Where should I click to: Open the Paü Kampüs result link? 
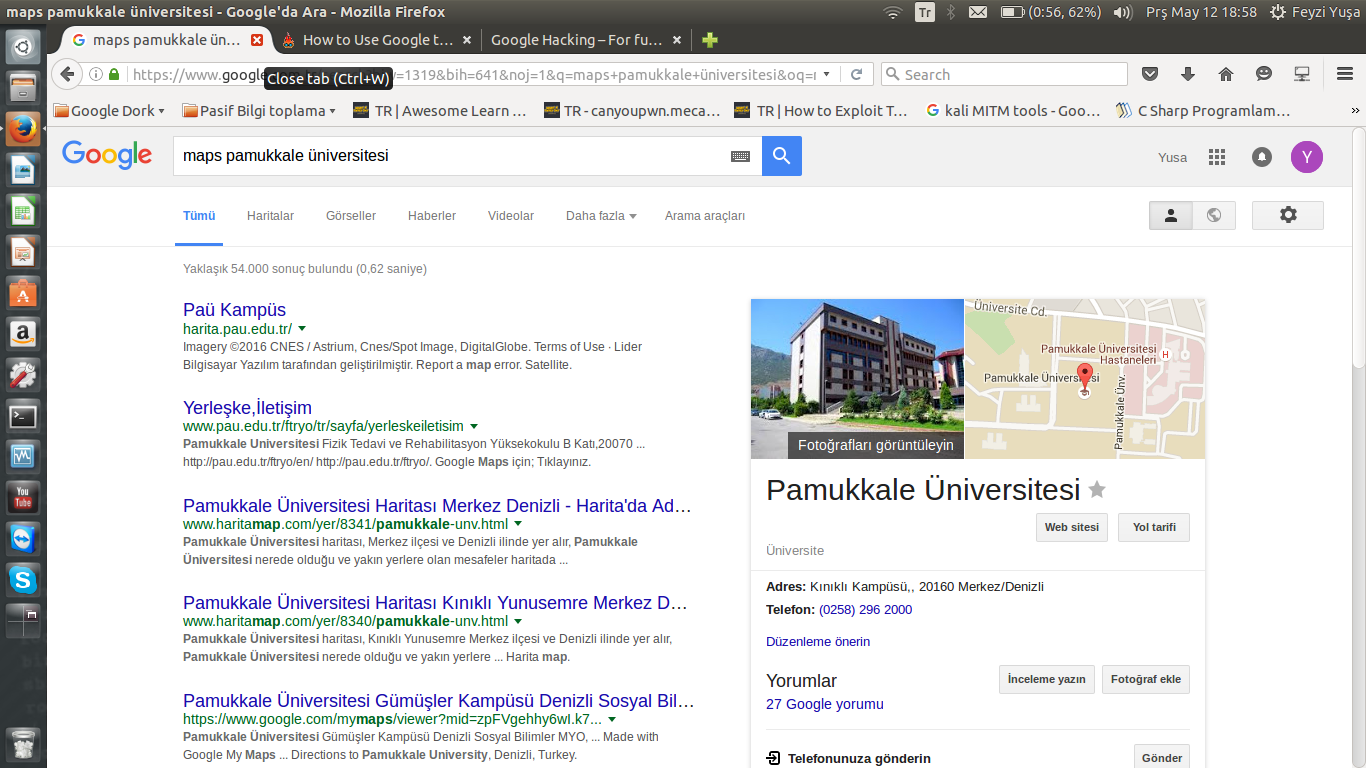(x=234, y=310)
